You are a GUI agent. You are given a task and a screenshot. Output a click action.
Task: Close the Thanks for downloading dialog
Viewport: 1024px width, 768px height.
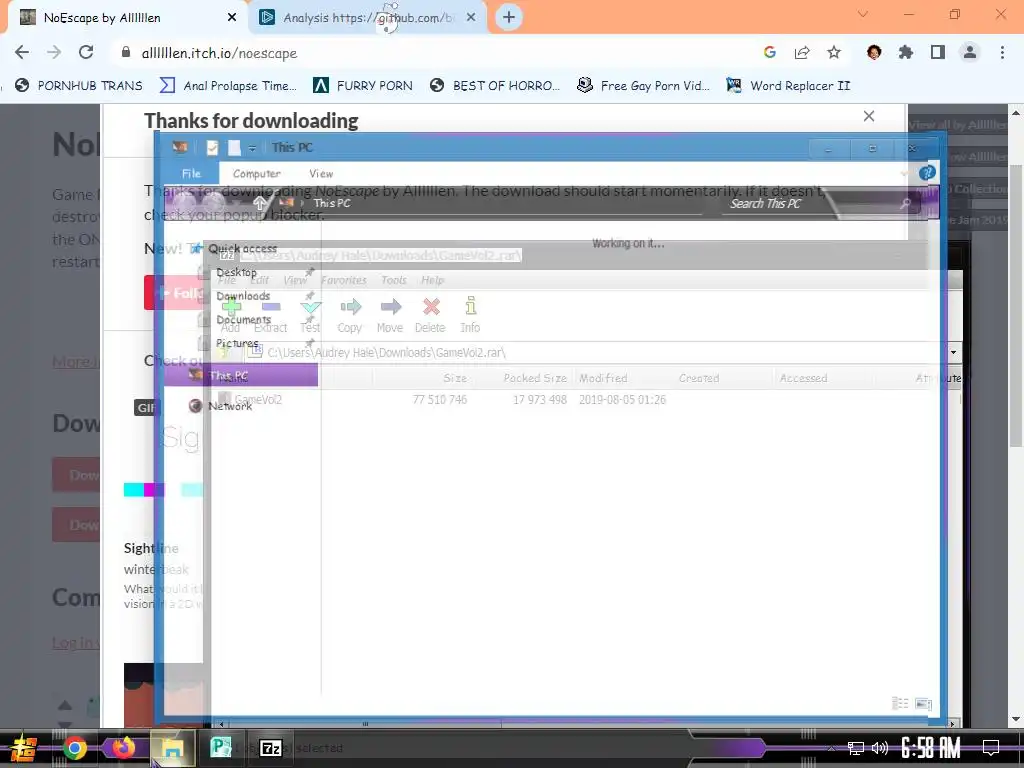(x=869, y=116)
